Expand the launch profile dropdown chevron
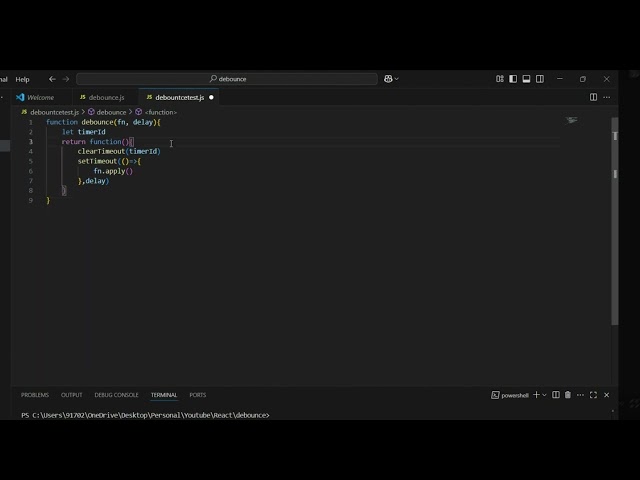 pos(544,395)
